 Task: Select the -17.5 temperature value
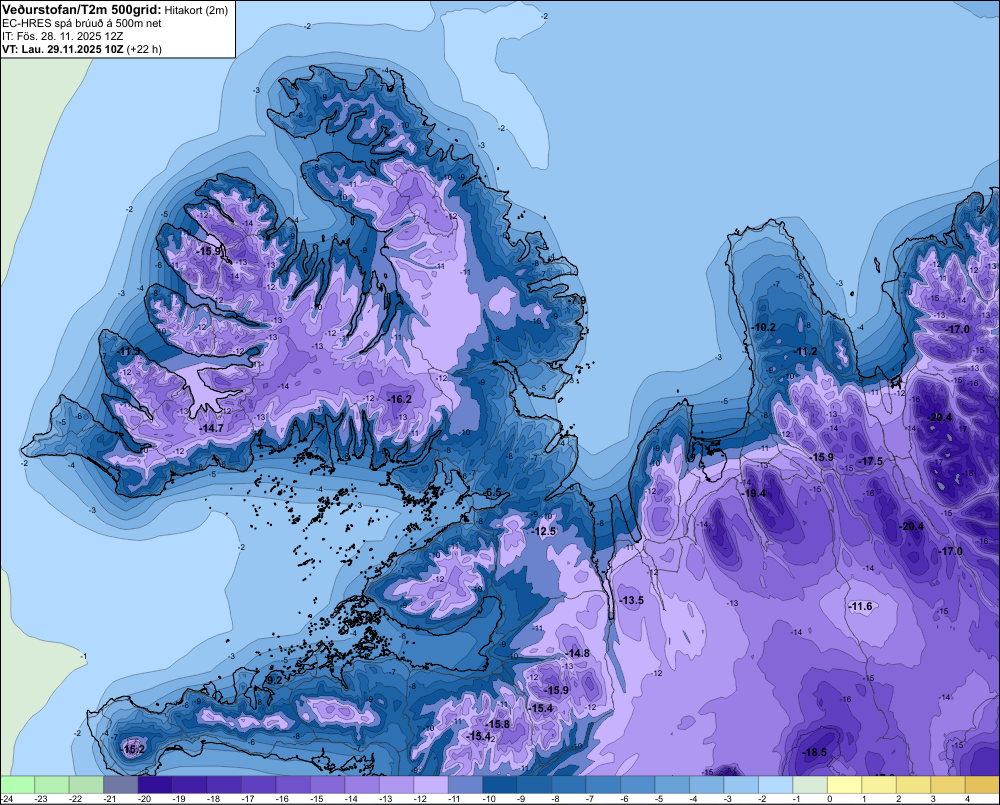point(871,461)
